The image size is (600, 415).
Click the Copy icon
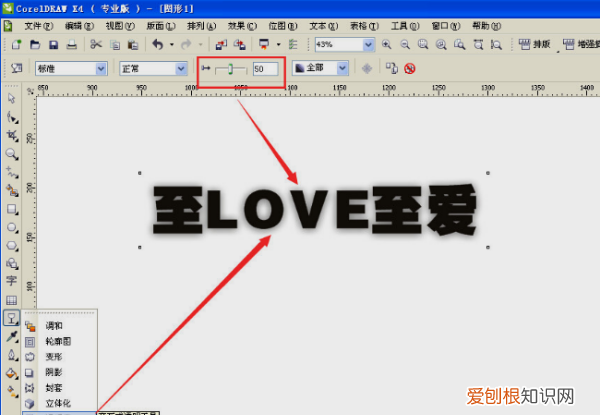coord(115,45)
